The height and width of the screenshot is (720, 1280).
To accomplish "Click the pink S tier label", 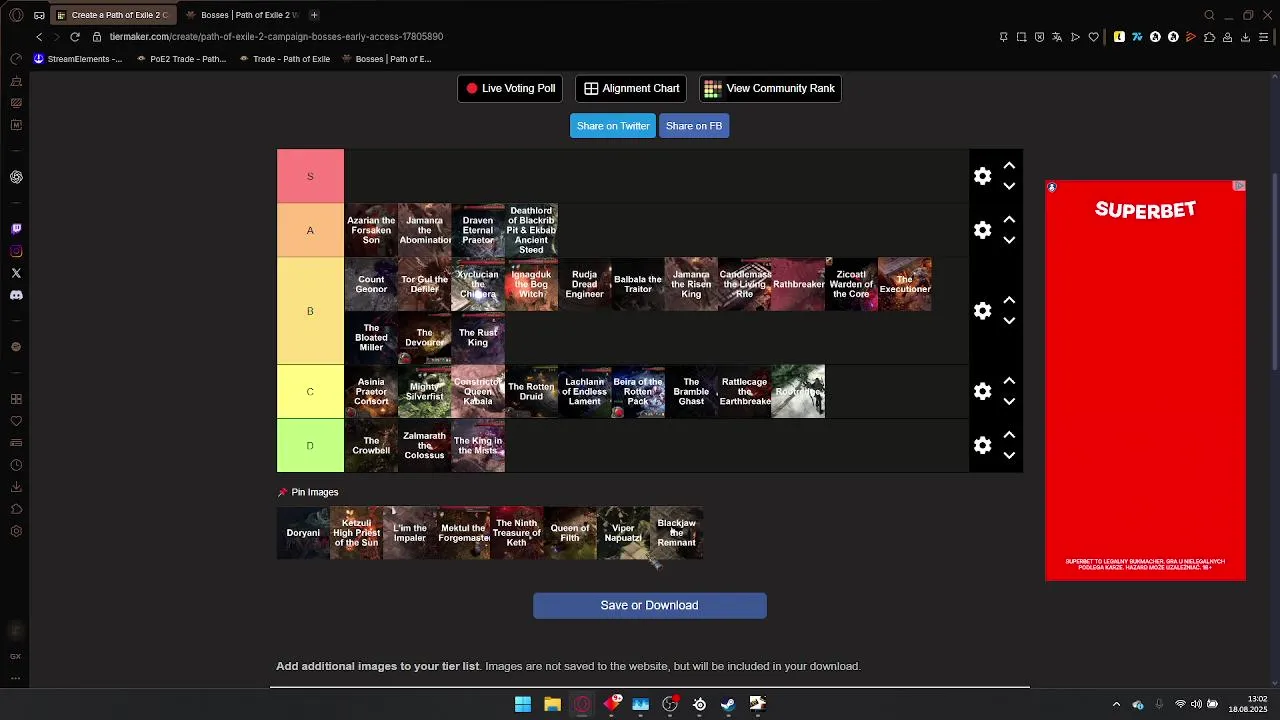I will click(310, 176).
